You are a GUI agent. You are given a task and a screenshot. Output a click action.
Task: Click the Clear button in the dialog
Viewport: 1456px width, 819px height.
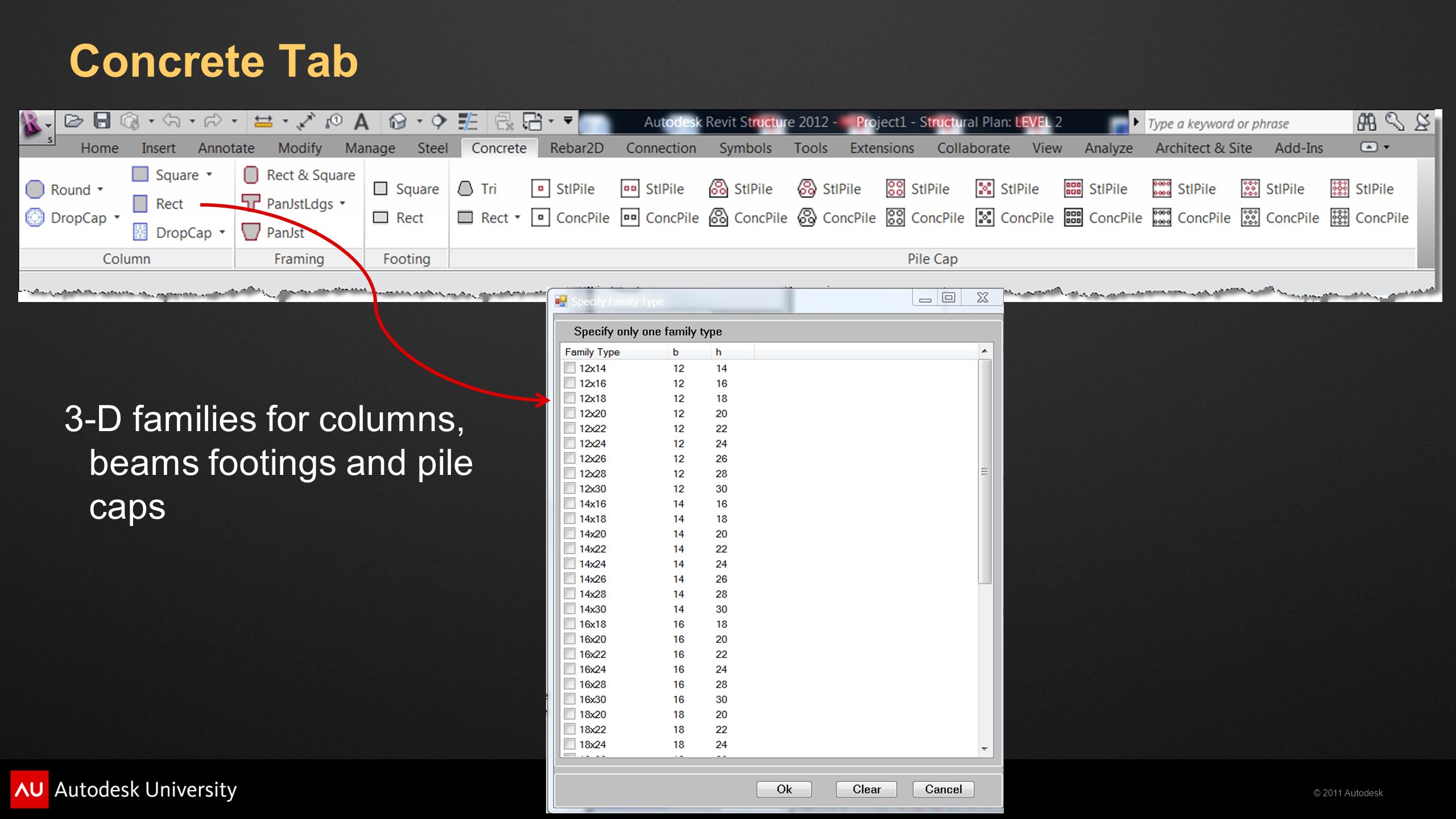pyautogui.click(x=866, y=789)
